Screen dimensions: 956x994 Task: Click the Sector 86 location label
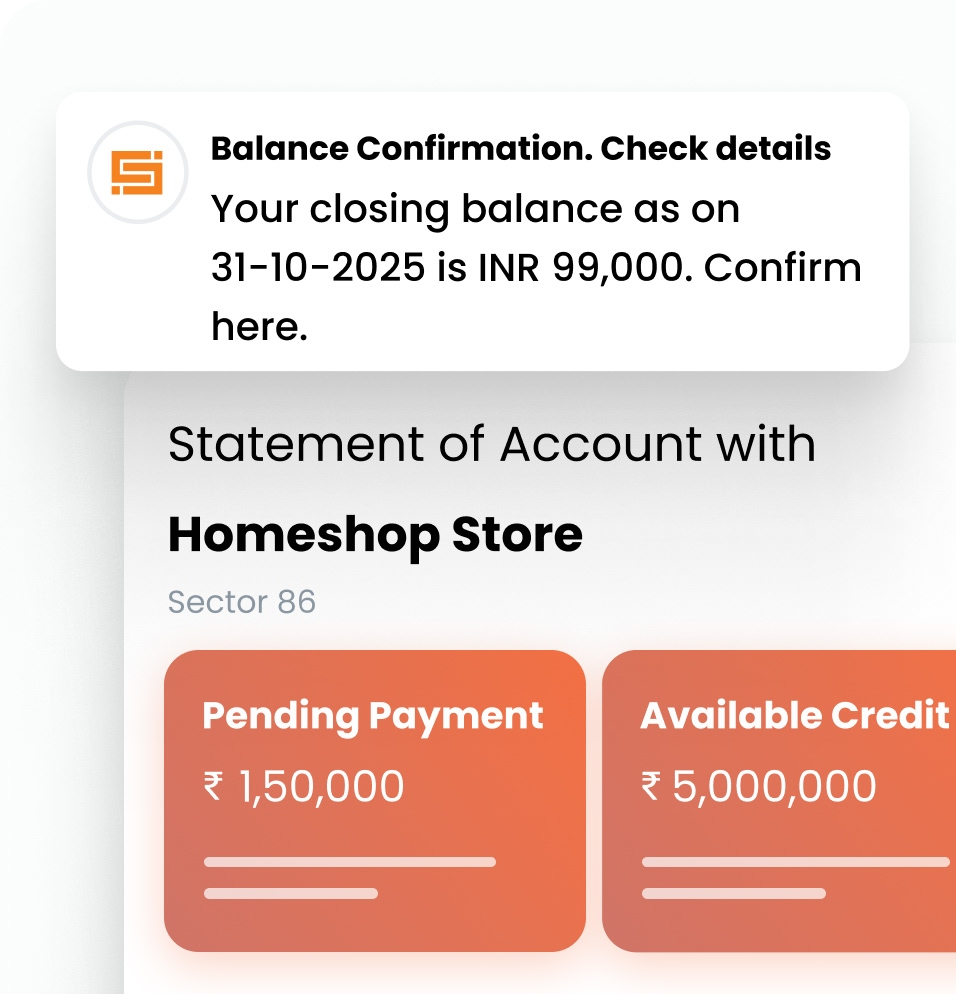[x=242, y=602]
